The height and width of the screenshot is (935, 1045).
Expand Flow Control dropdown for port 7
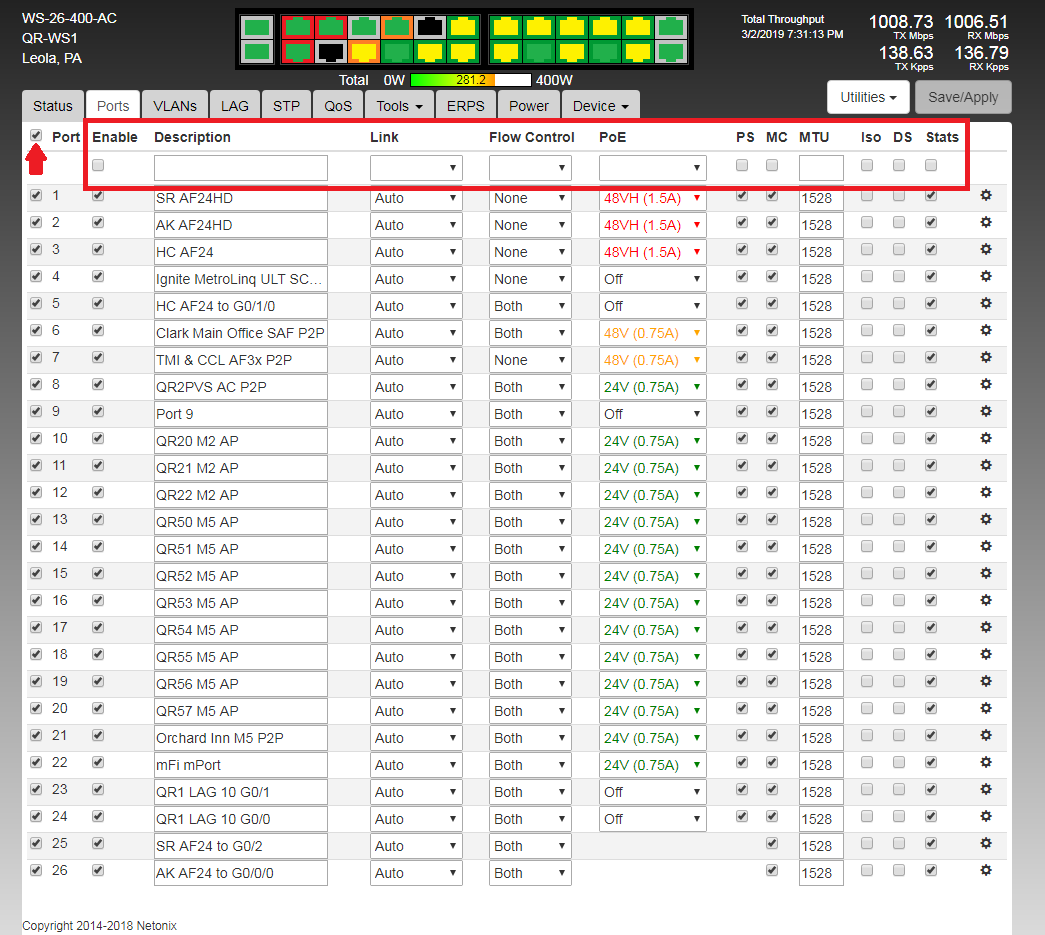[530, 360]
